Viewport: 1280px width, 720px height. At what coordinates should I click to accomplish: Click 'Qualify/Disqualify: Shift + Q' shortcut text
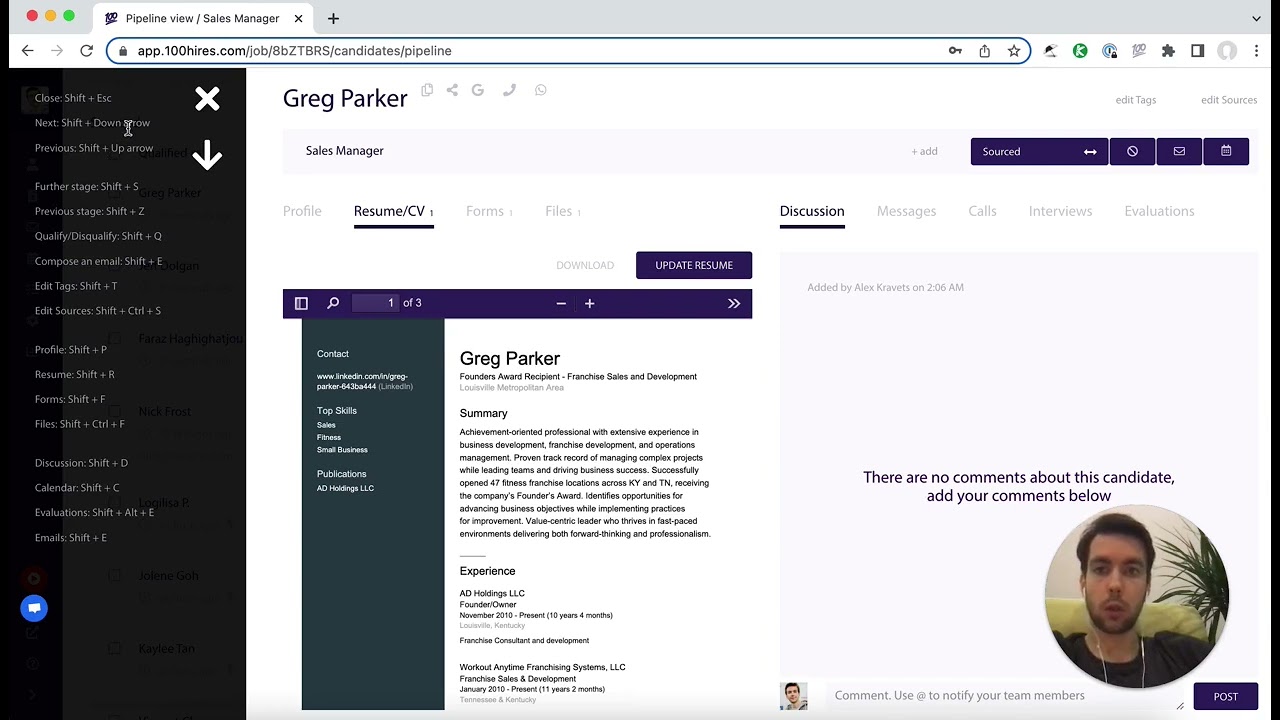98,236
